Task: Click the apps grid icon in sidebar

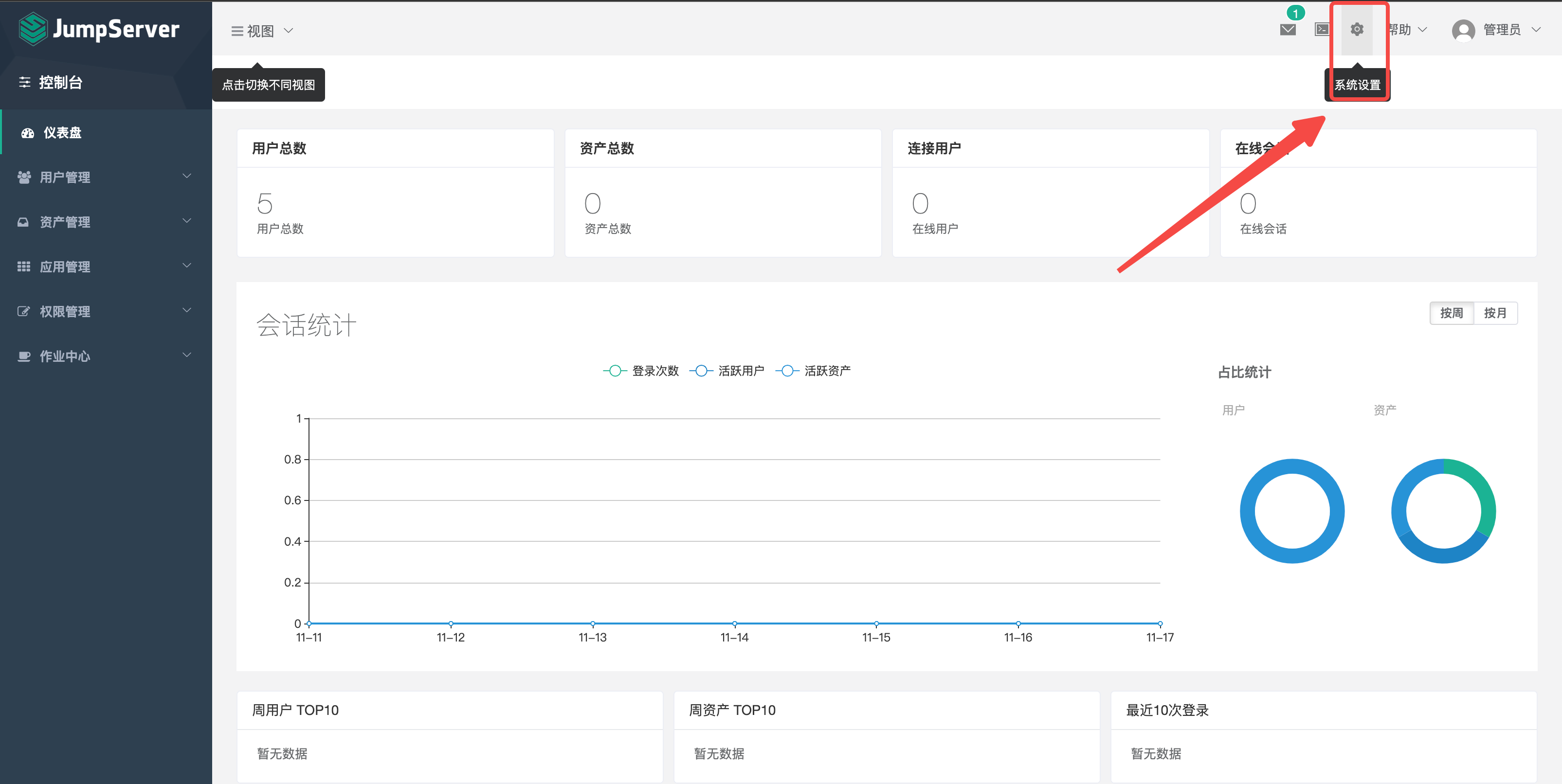Action: 24,267
